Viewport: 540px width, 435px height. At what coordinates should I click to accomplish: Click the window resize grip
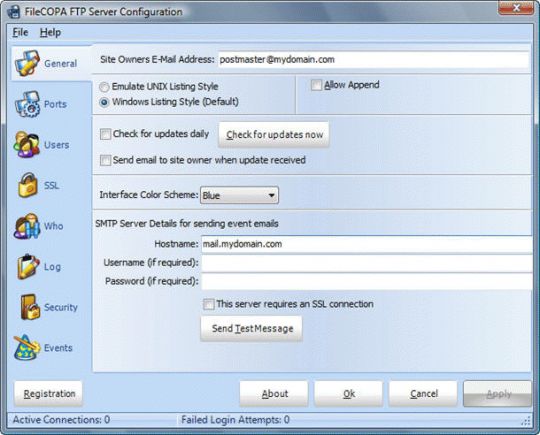click(527, 421)
